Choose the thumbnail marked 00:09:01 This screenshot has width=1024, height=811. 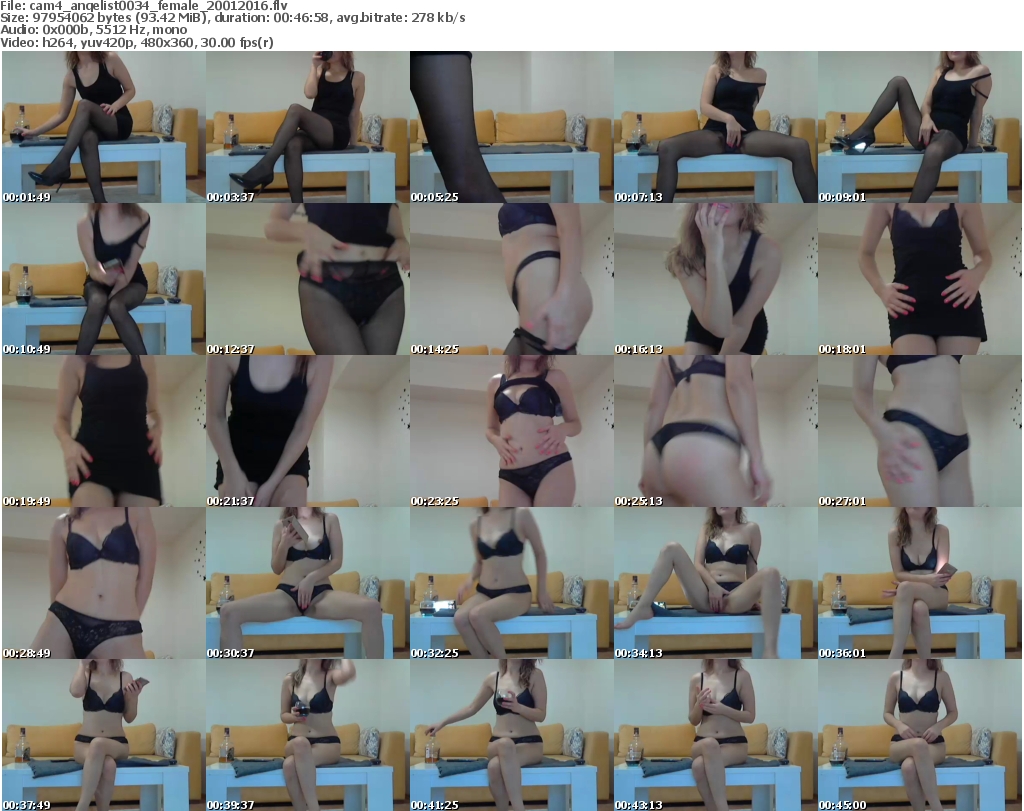[x=920, y=127]
